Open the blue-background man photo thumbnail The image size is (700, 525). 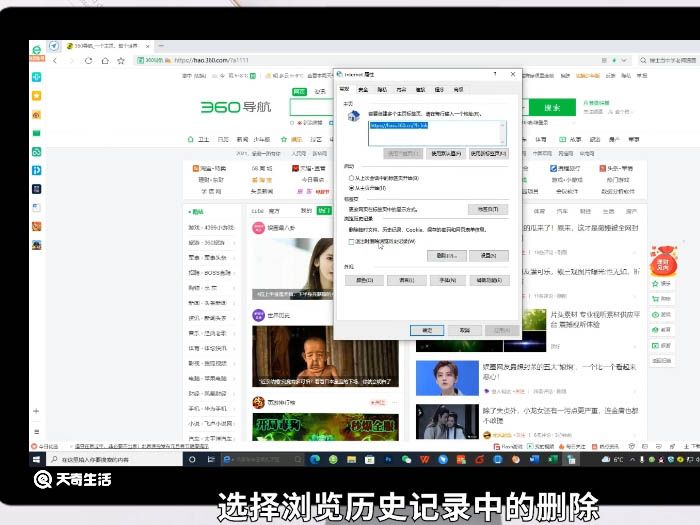coord(447,378)
